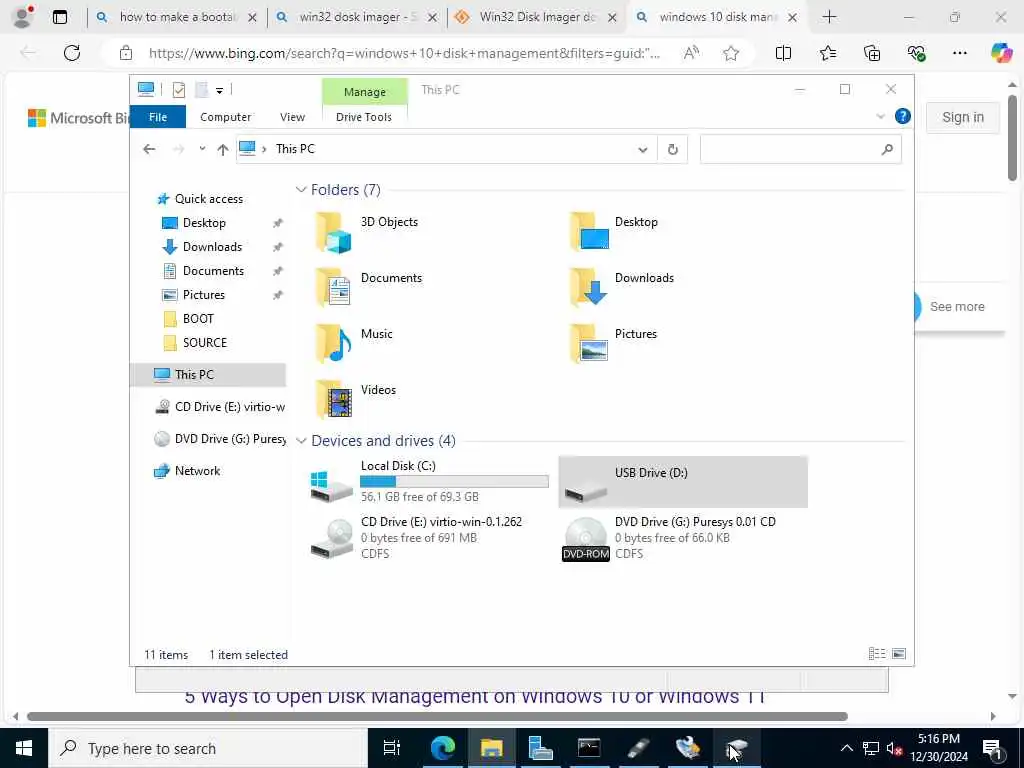Viewport: 1024px width, 768px height.
Task: Collapse the Devices and drives (4) group
Action: pos(301,441)
